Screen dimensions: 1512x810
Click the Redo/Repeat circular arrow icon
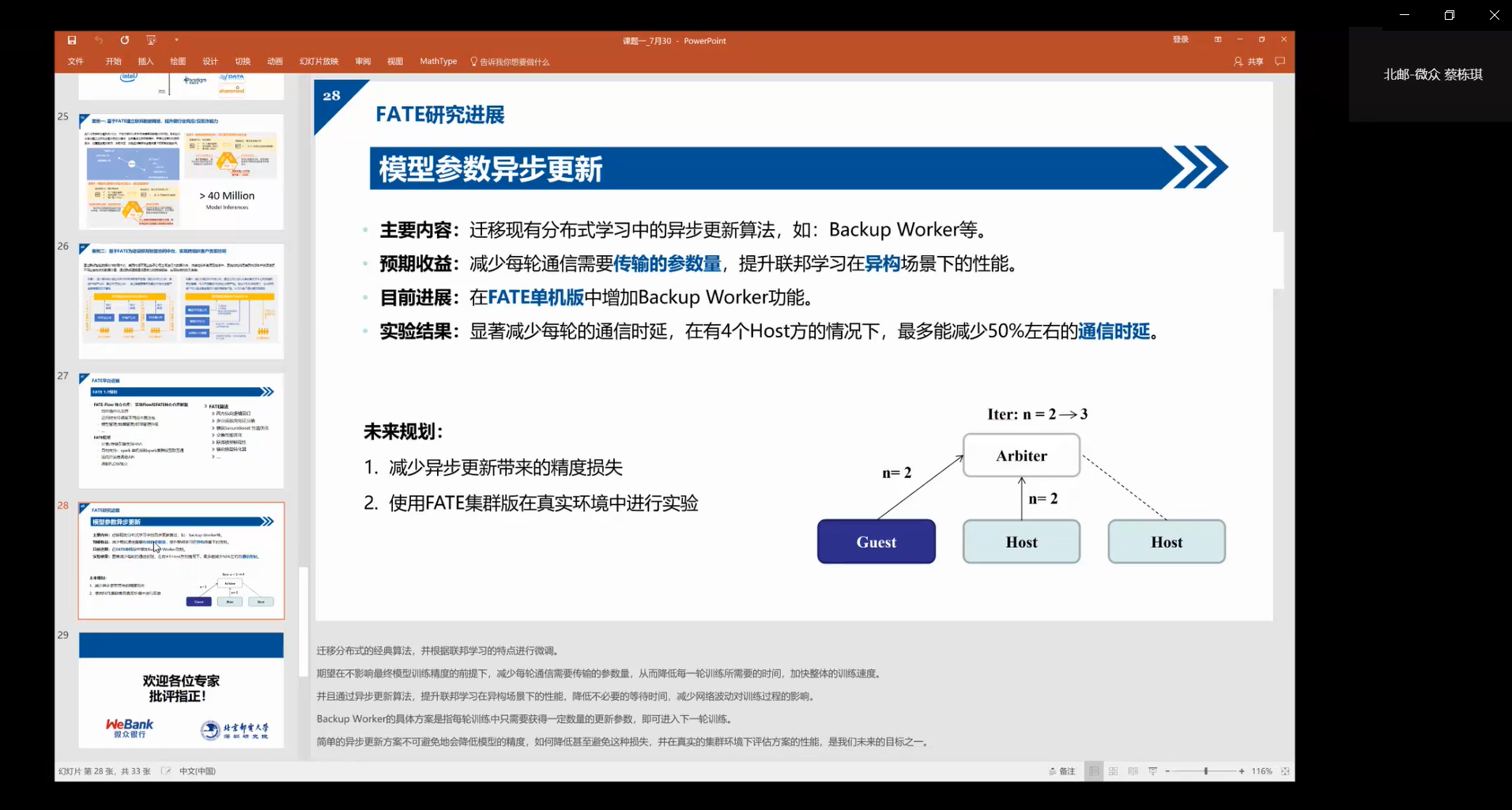pyautogui.click(x=125, y=40)
